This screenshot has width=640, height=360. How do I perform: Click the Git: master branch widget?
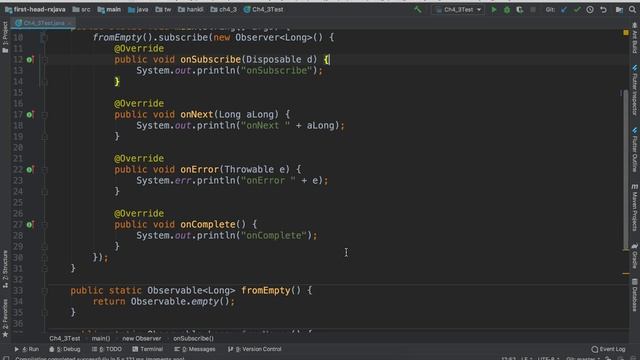tap(582, 358)
